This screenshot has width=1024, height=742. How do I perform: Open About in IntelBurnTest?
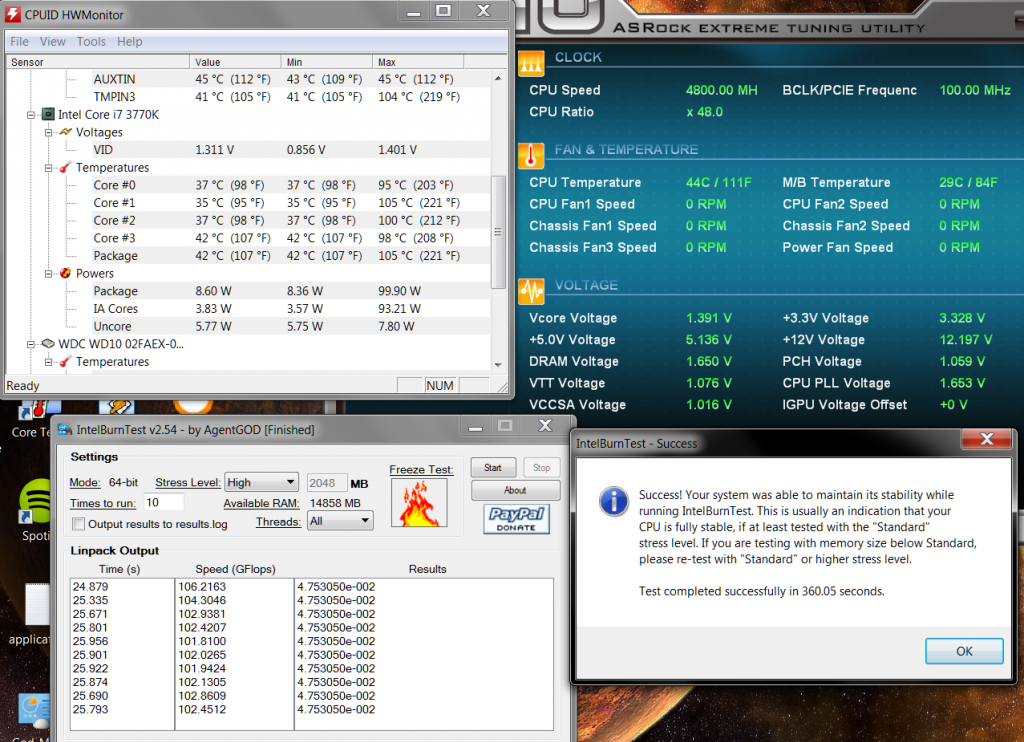click(515, 490)
